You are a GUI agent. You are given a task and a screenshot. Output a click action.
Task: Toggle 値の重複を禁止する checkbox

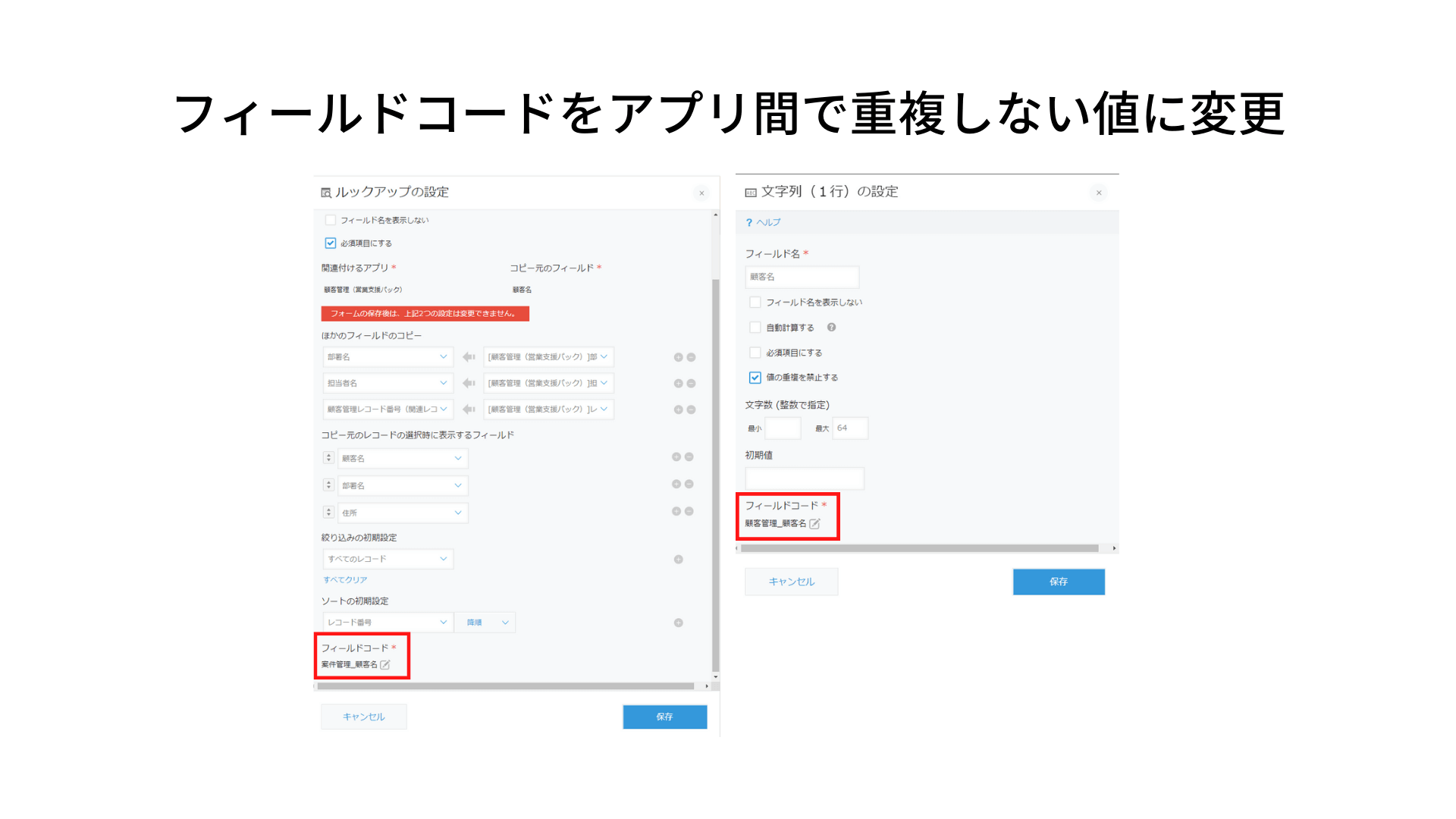click(x=755, y=378)
